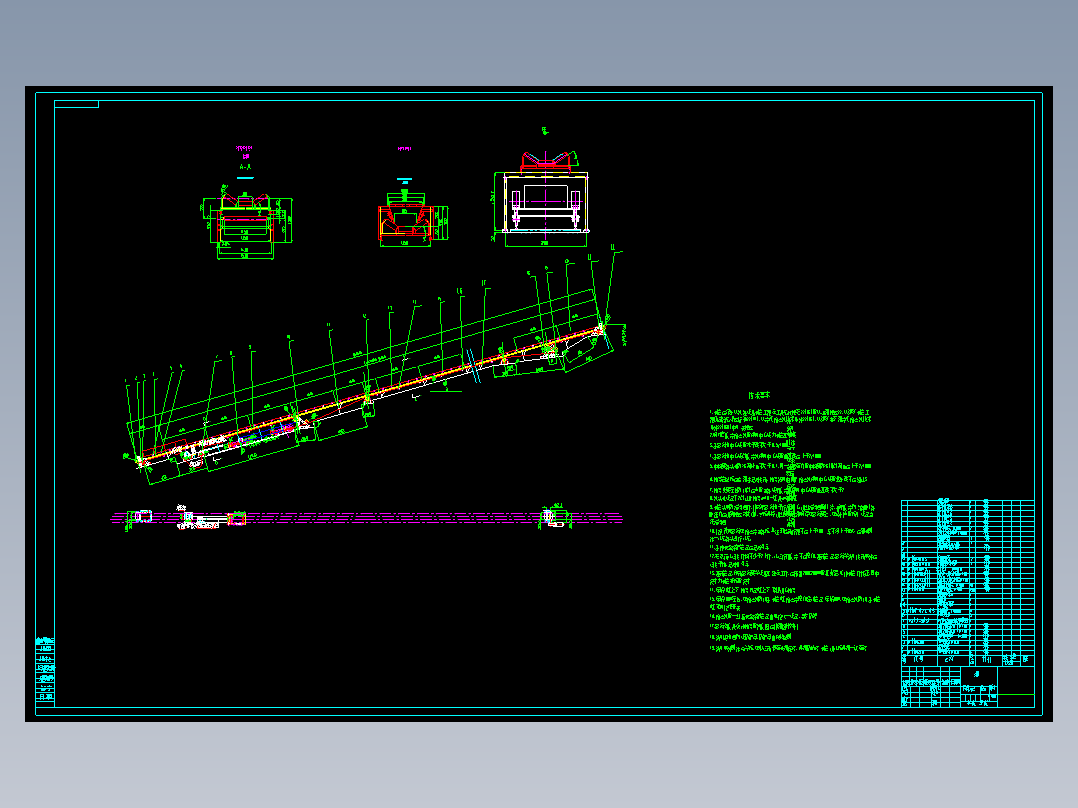Click the technical requirements heading above the notes

[x=760, y=395]
